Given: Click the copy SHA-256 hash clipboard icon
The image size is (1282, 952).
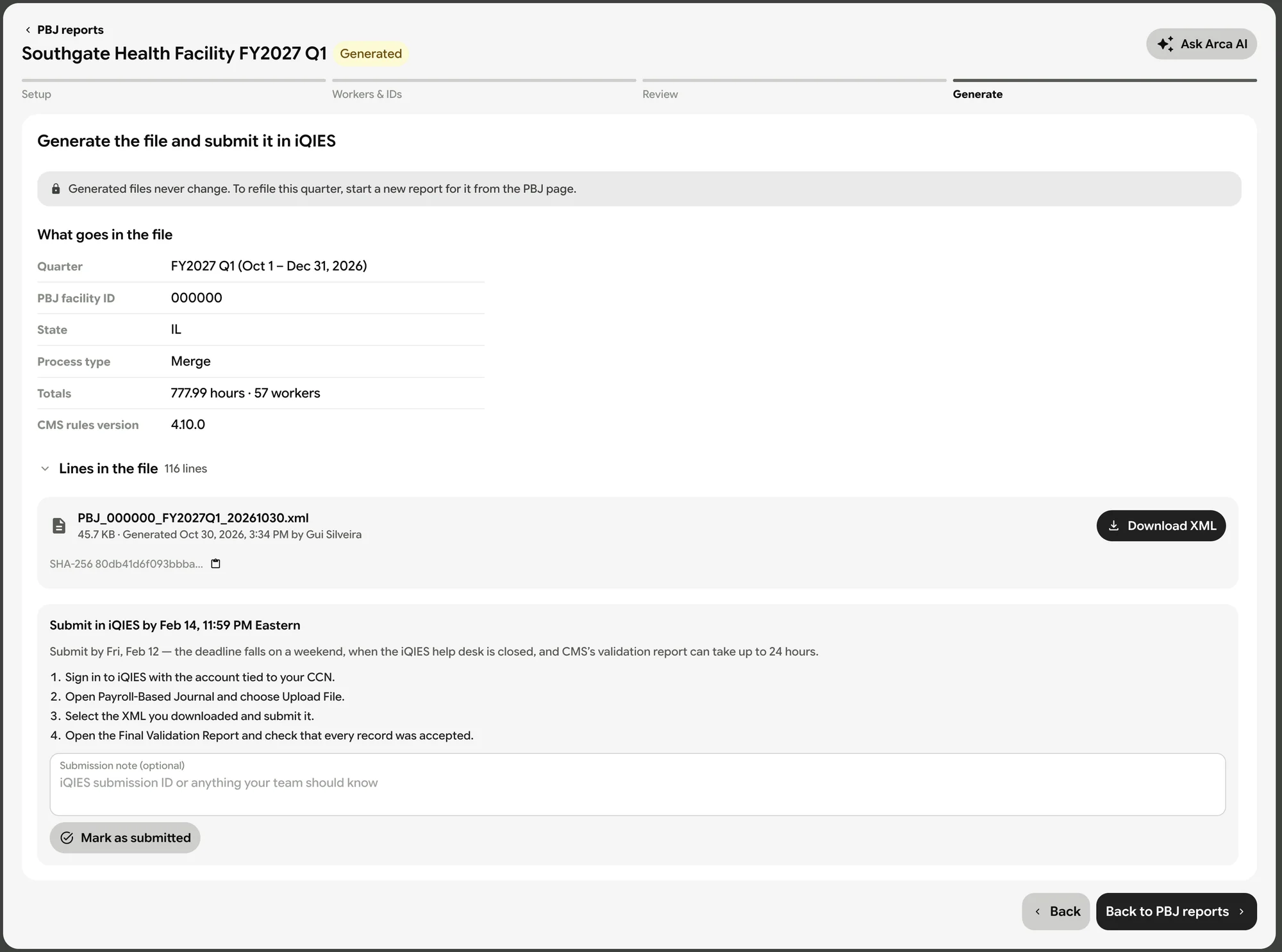Looking at the screenshot, I should tap(216, 564).
